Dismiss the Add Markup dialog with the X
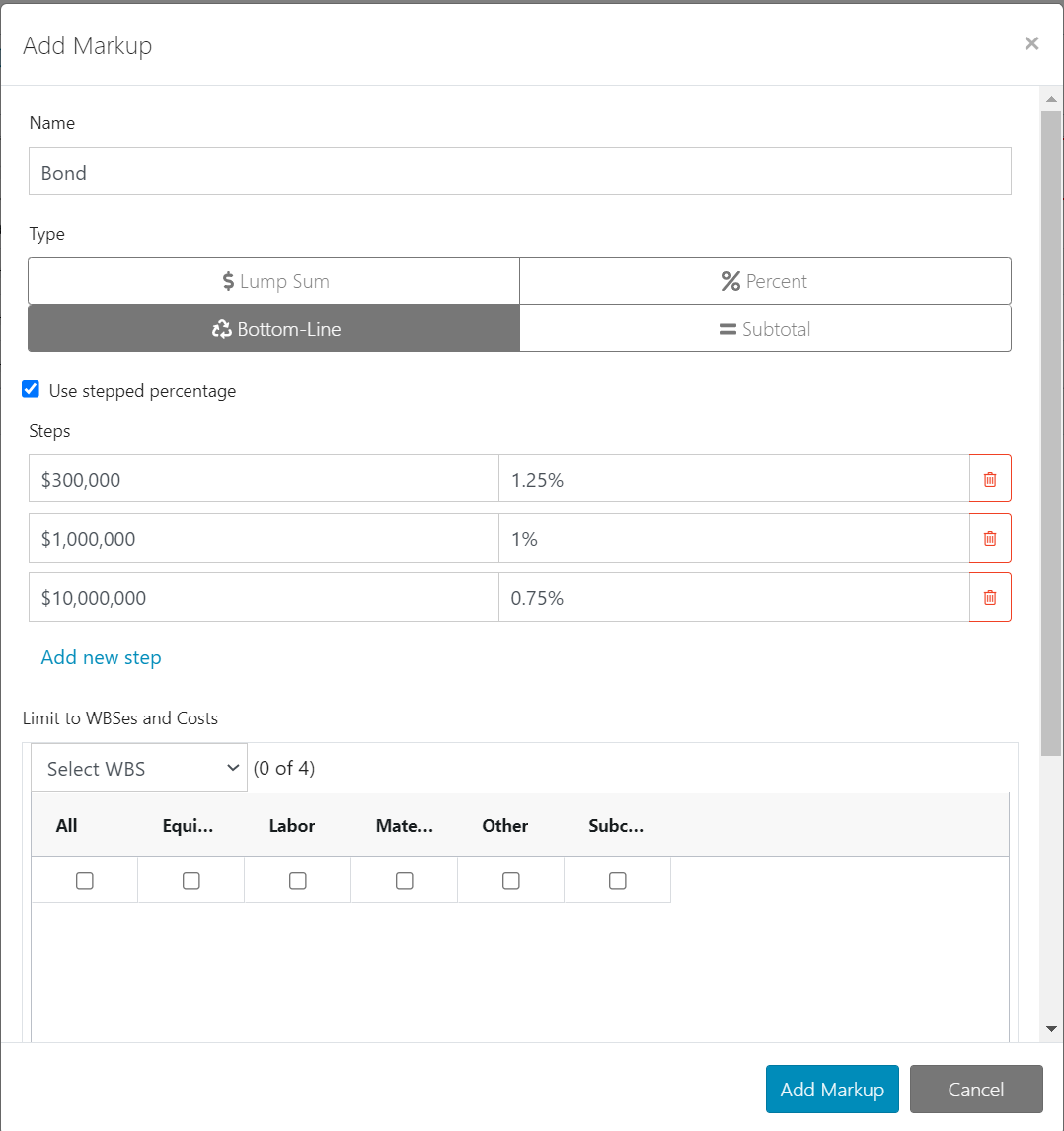Image resolution: width=1064 pixels, height=1131 pixels. pyautogui.click(x=1031, y=43)
